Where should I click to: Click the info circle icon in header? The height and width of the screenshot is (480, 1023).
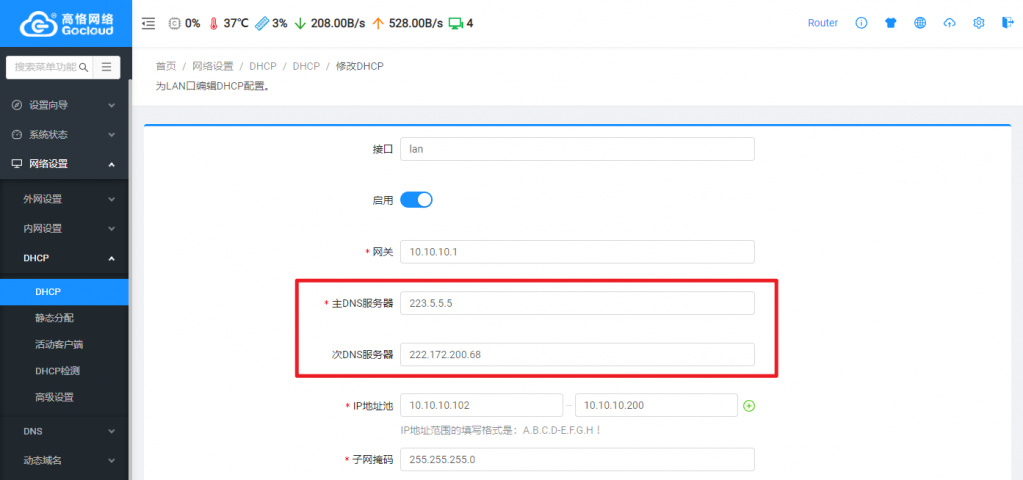(x=860, y=23)
